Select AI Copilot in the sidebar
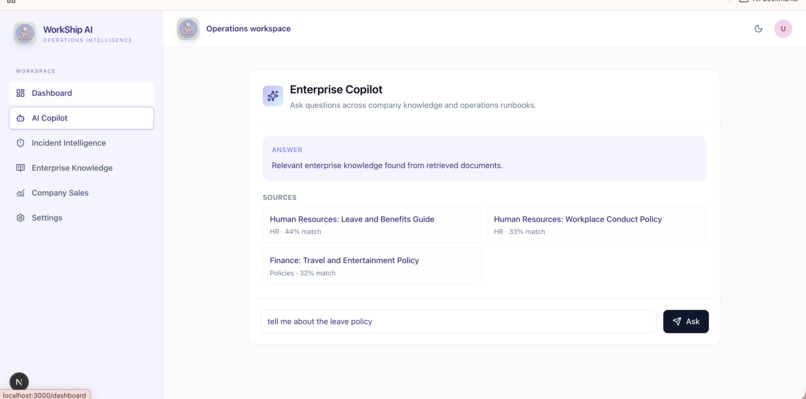 [81, 118]
